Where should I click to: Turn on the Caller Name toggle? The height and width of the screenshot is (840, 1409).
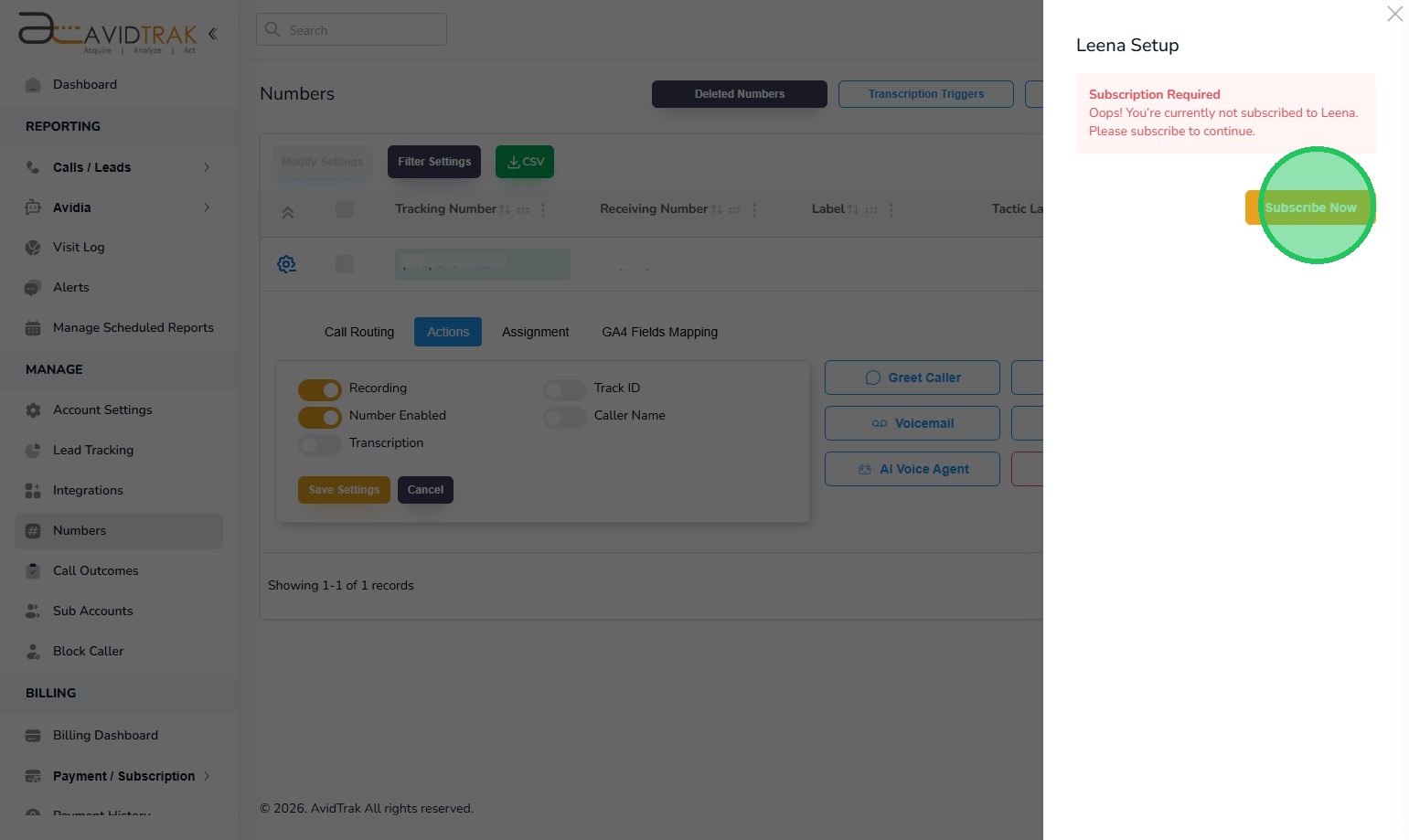[565, 417]
